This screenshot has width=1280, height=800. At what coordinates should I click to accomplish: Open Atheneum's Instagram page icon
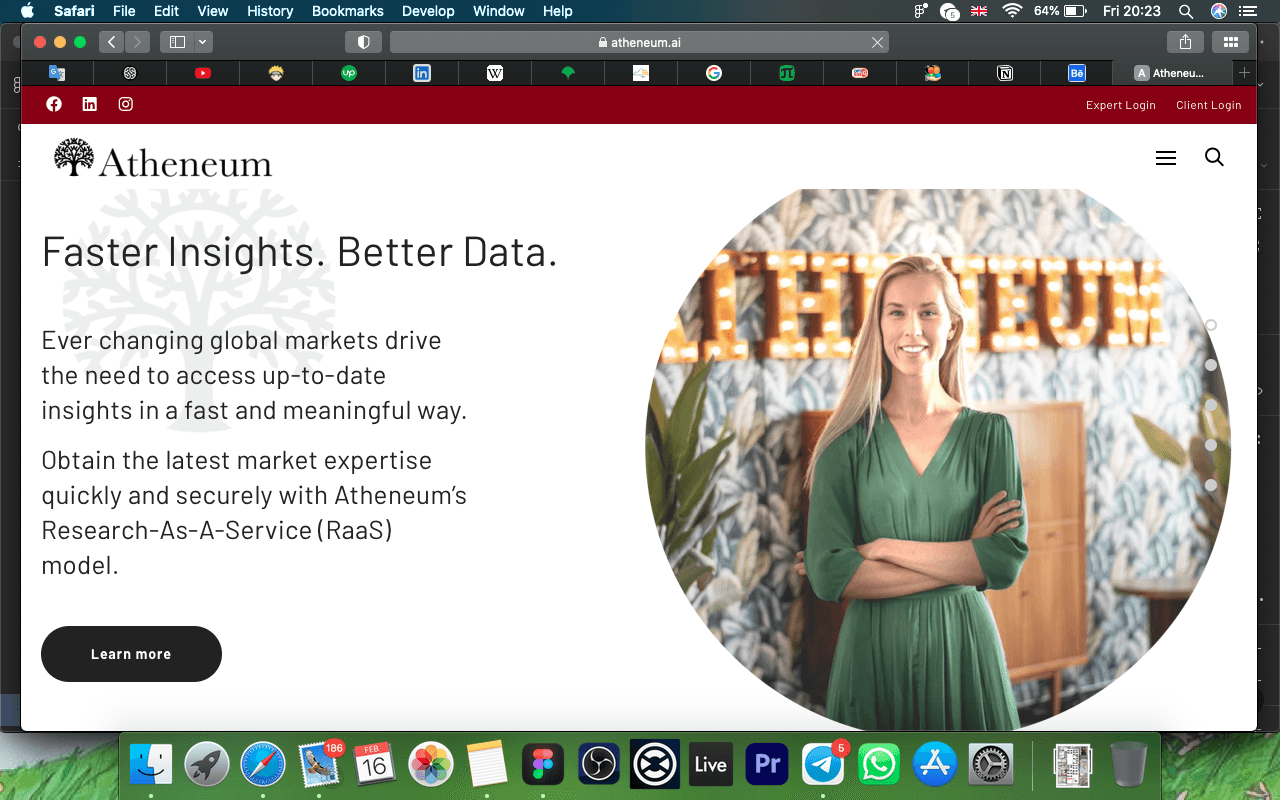tap(126, 104)
